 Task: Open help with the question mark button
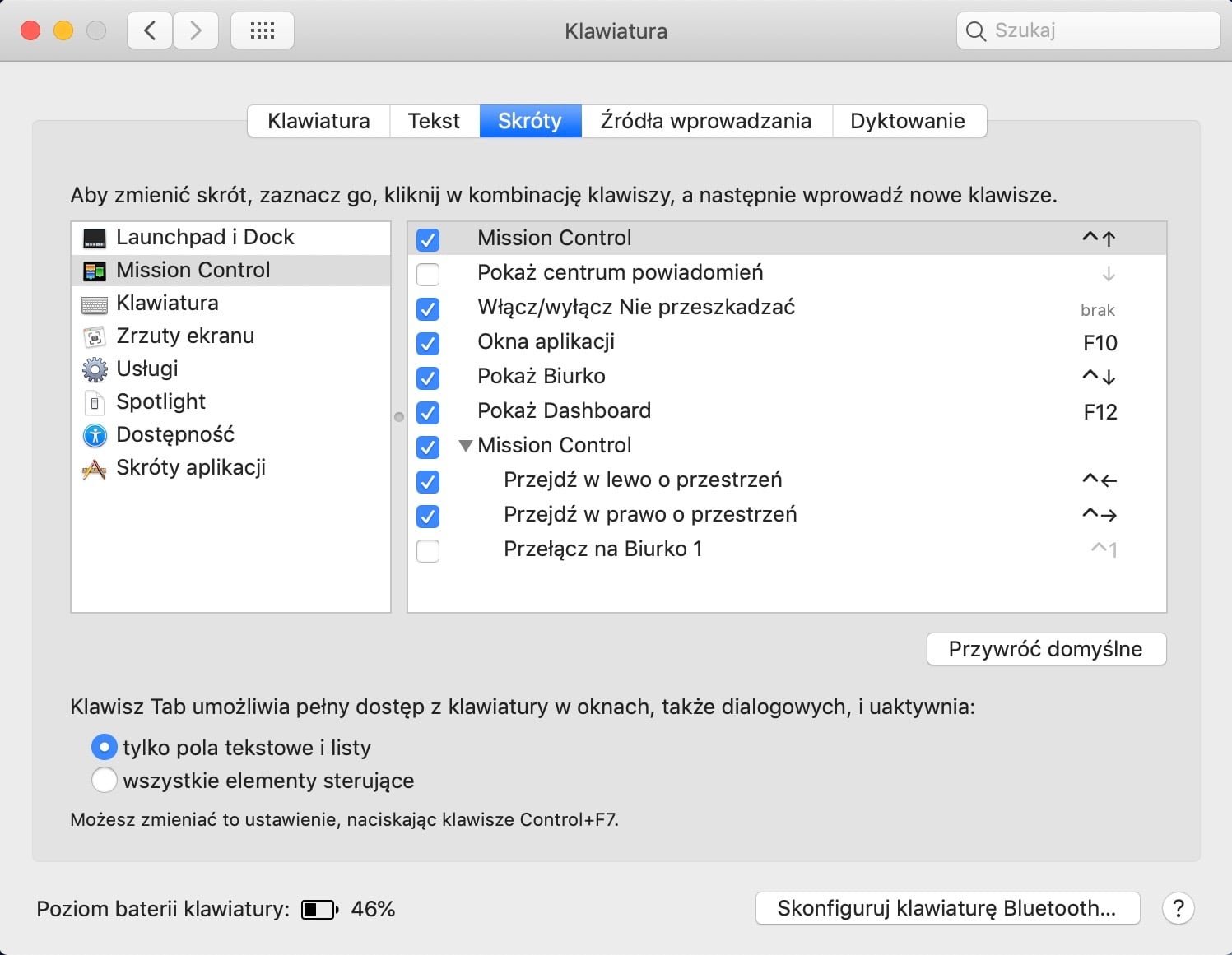coord(1178,908)
